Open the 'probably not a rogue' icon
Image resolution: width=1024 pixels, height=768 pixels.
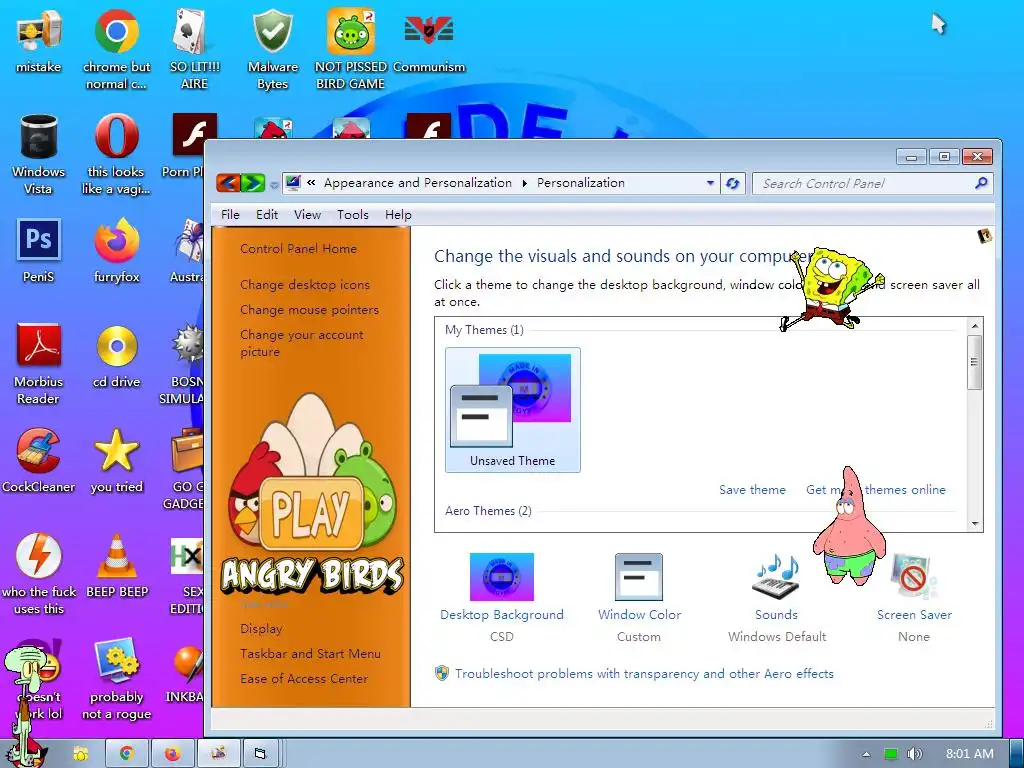(116, 679)
